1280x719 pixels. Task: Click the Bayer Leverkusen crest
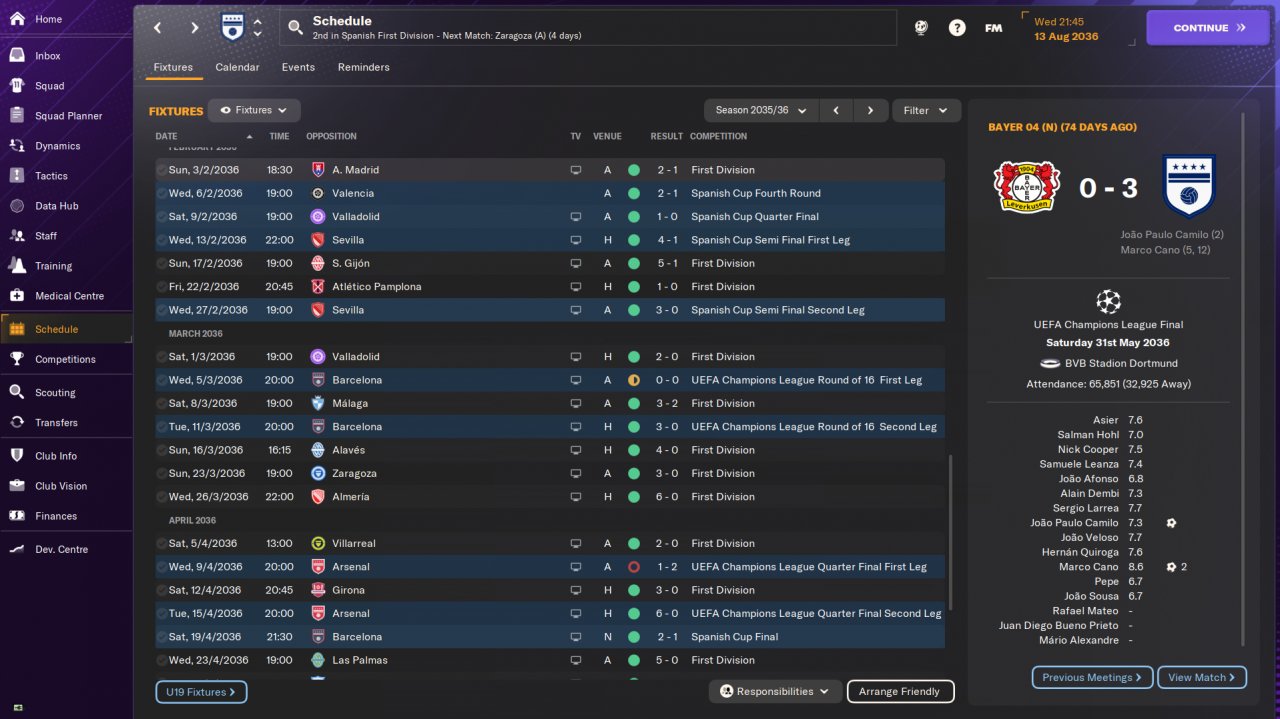coord(1026,187)
